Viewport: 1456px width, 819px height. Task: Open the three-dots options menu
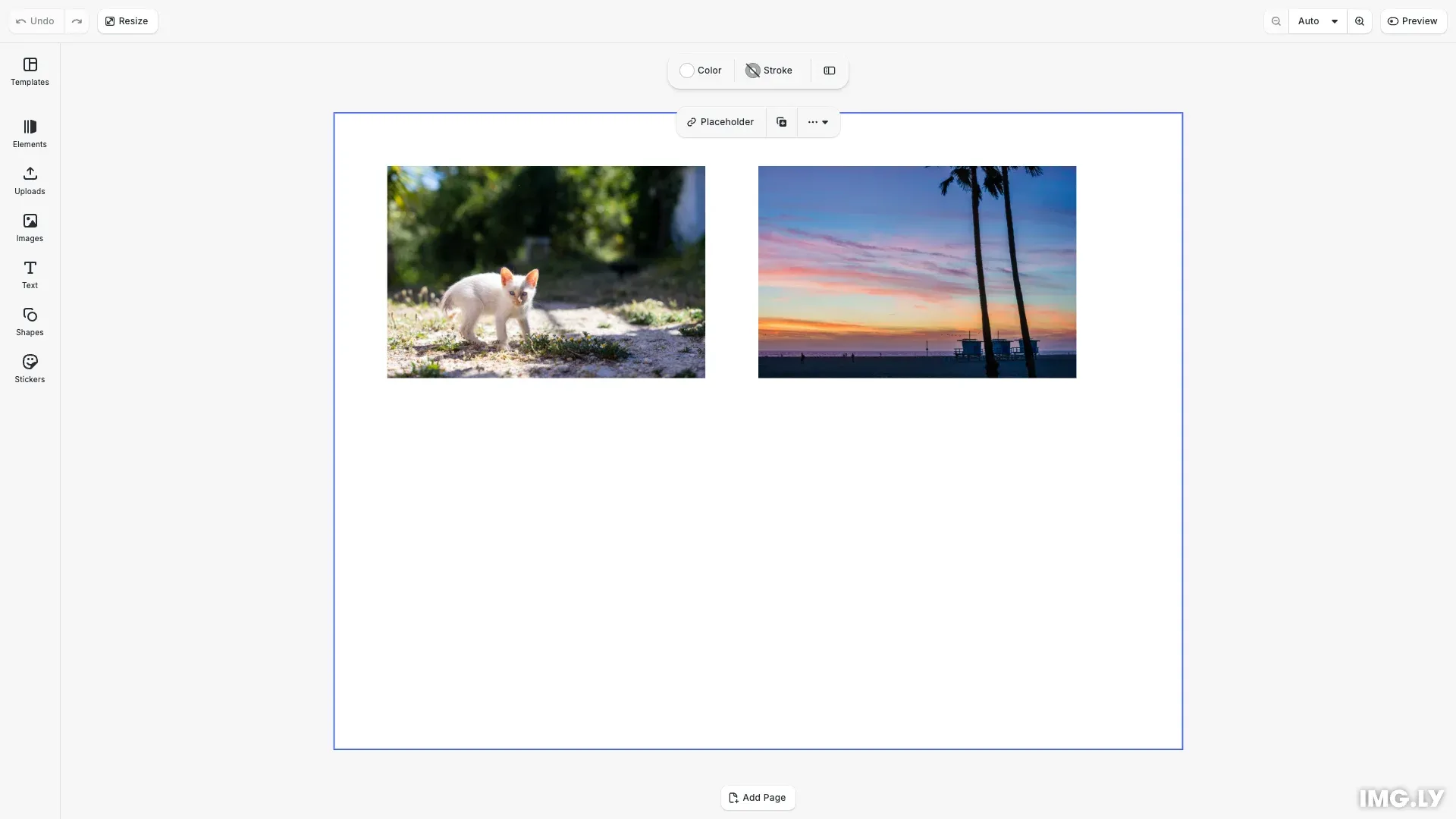813,121
